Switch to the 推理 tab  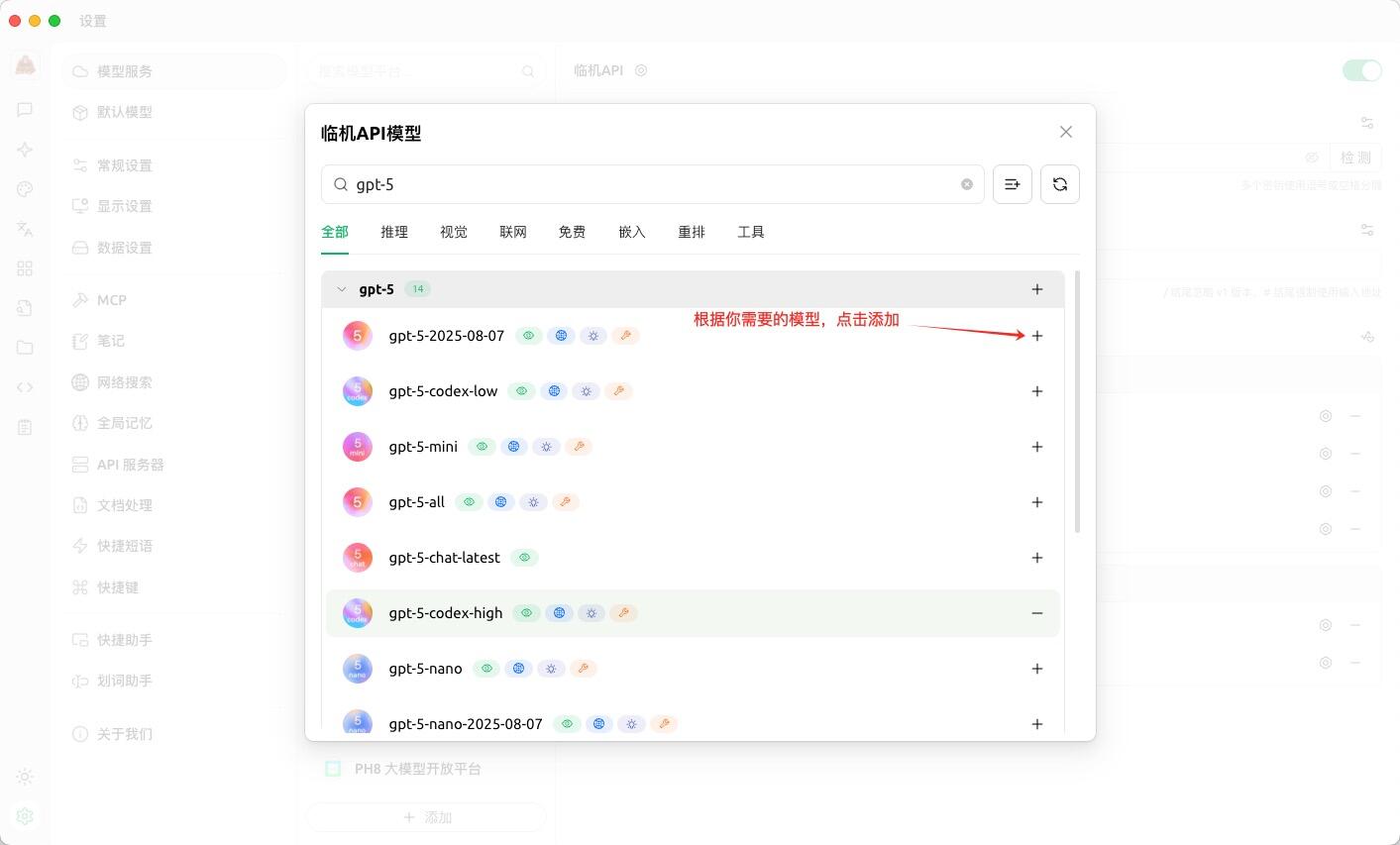click(x=394, y=232)
